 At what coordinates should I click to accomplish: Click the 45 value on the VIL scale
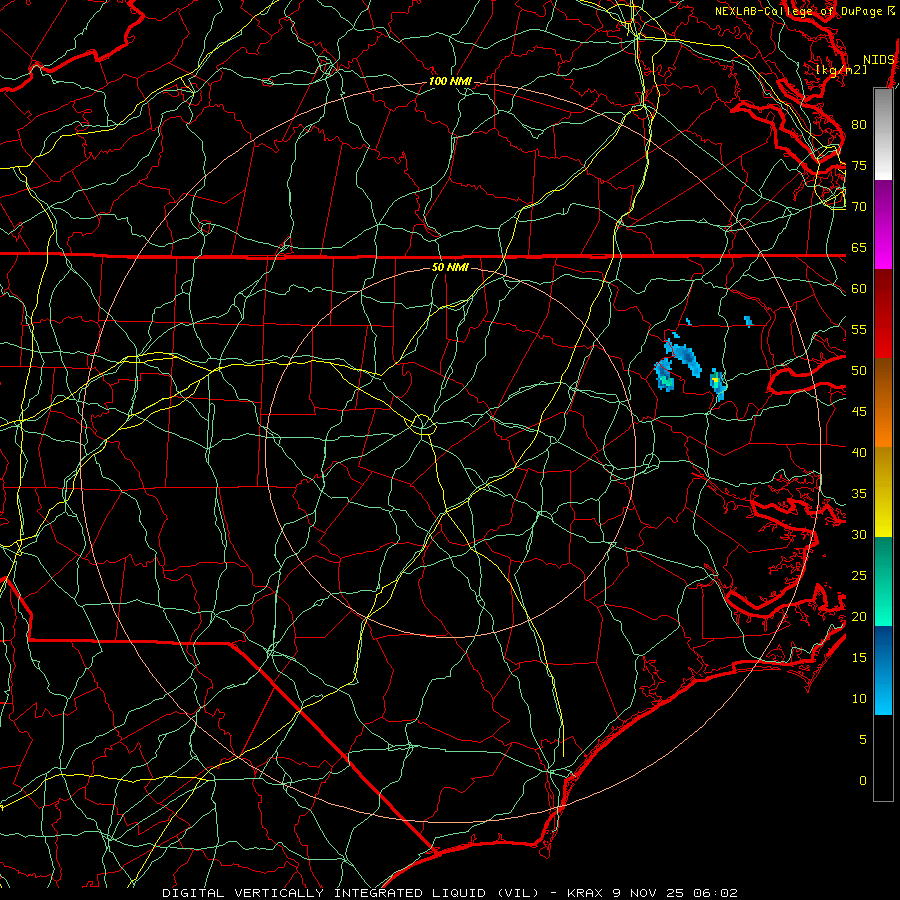859,412
